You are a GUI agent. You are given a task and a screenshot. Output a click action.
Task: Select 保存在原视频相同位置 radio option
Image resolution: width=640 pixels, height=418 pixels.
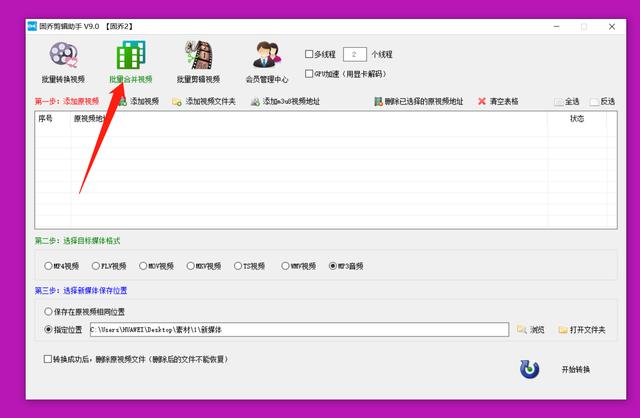tap(48, 312)
